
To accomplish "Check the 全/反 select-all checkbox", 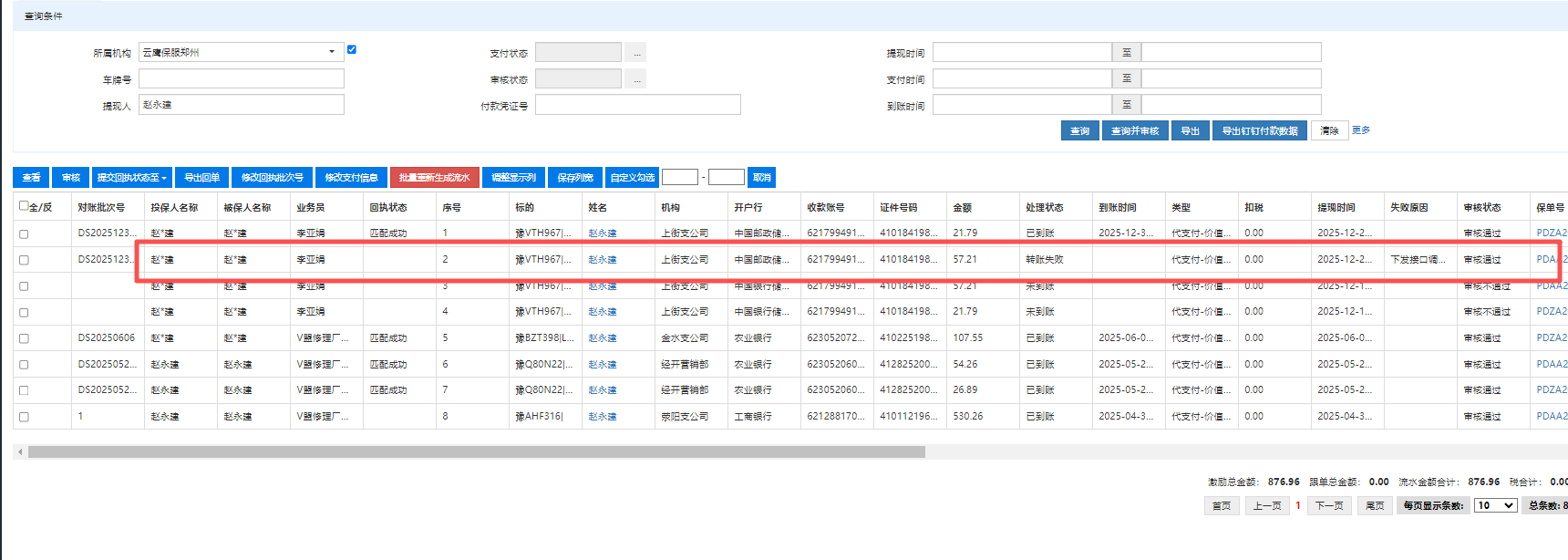I will point(24,206).
